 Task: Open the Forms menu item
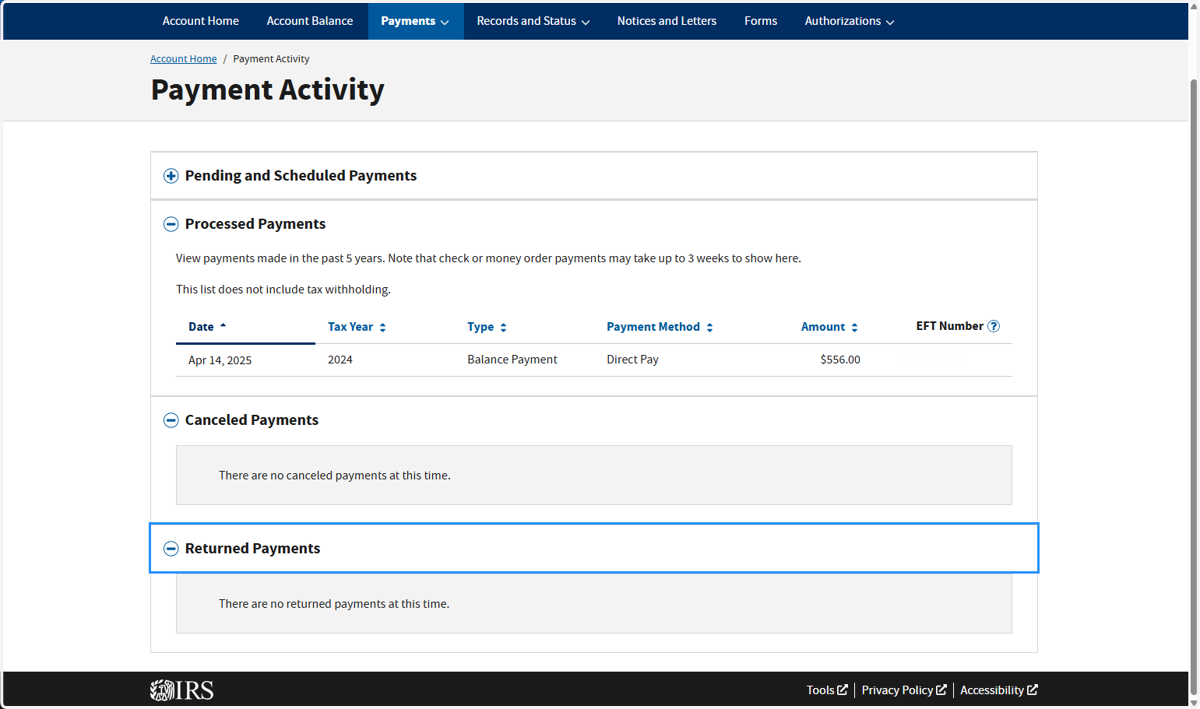760,21
